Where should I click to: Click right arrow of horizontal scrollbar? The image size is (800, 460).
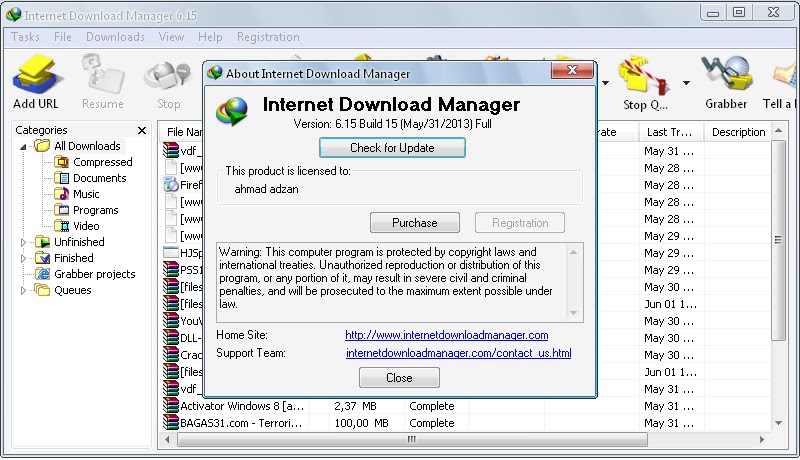[x=762, y=439]
